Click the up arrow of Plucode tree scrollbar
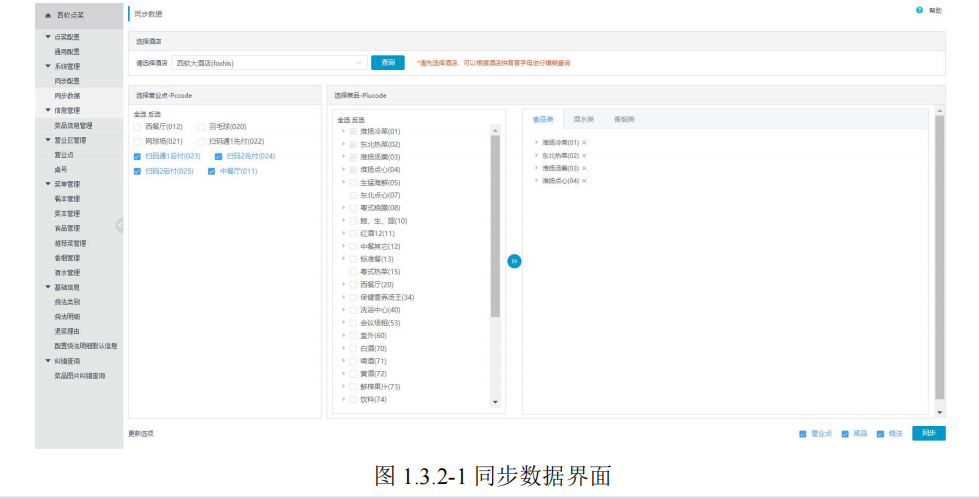979x499 pixels. coord(495,131)
